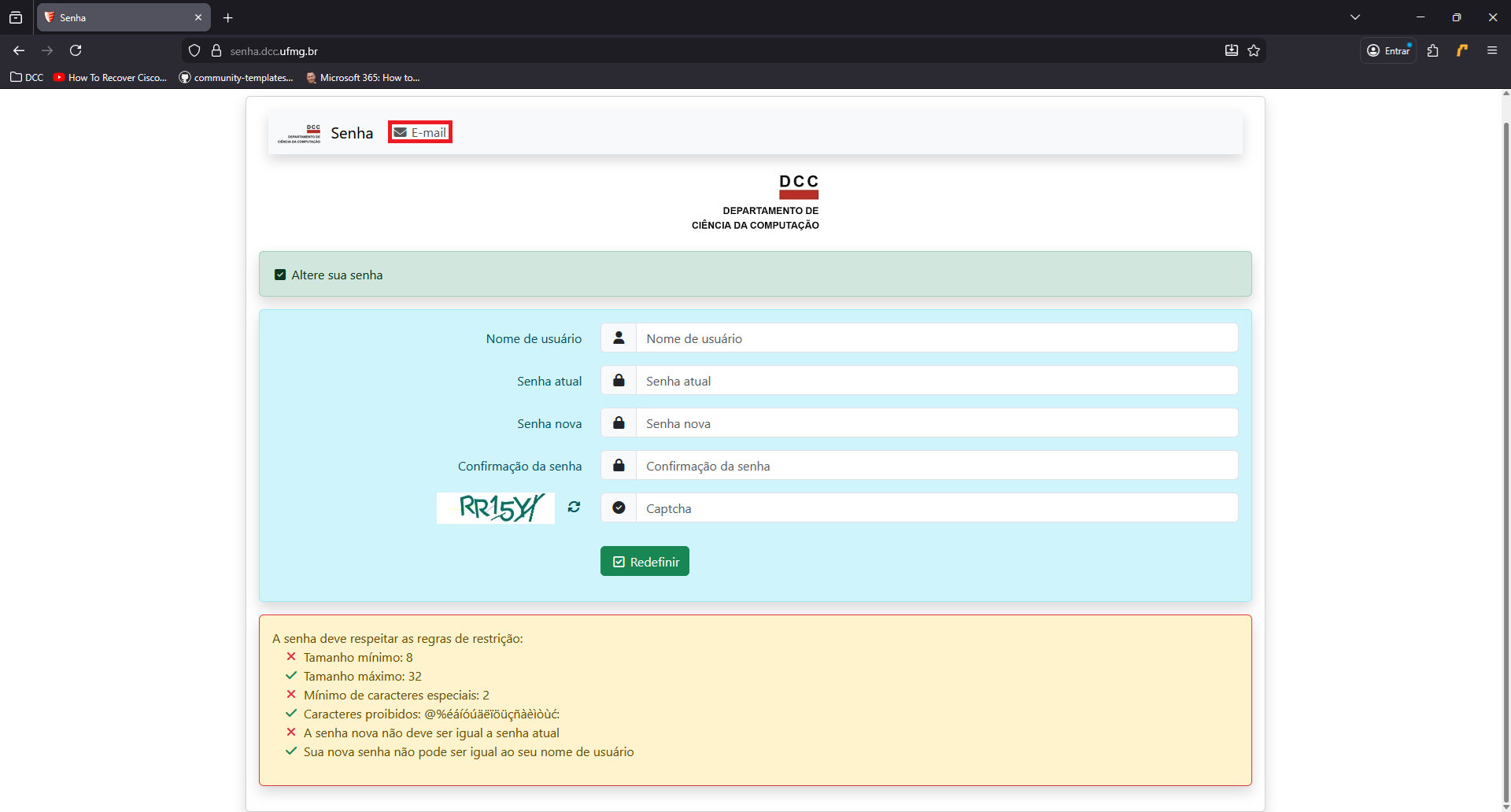The height and width of the screenshot is (812, 1511).
Task: Click the captcha refresh icon
Action: point(574,507)
